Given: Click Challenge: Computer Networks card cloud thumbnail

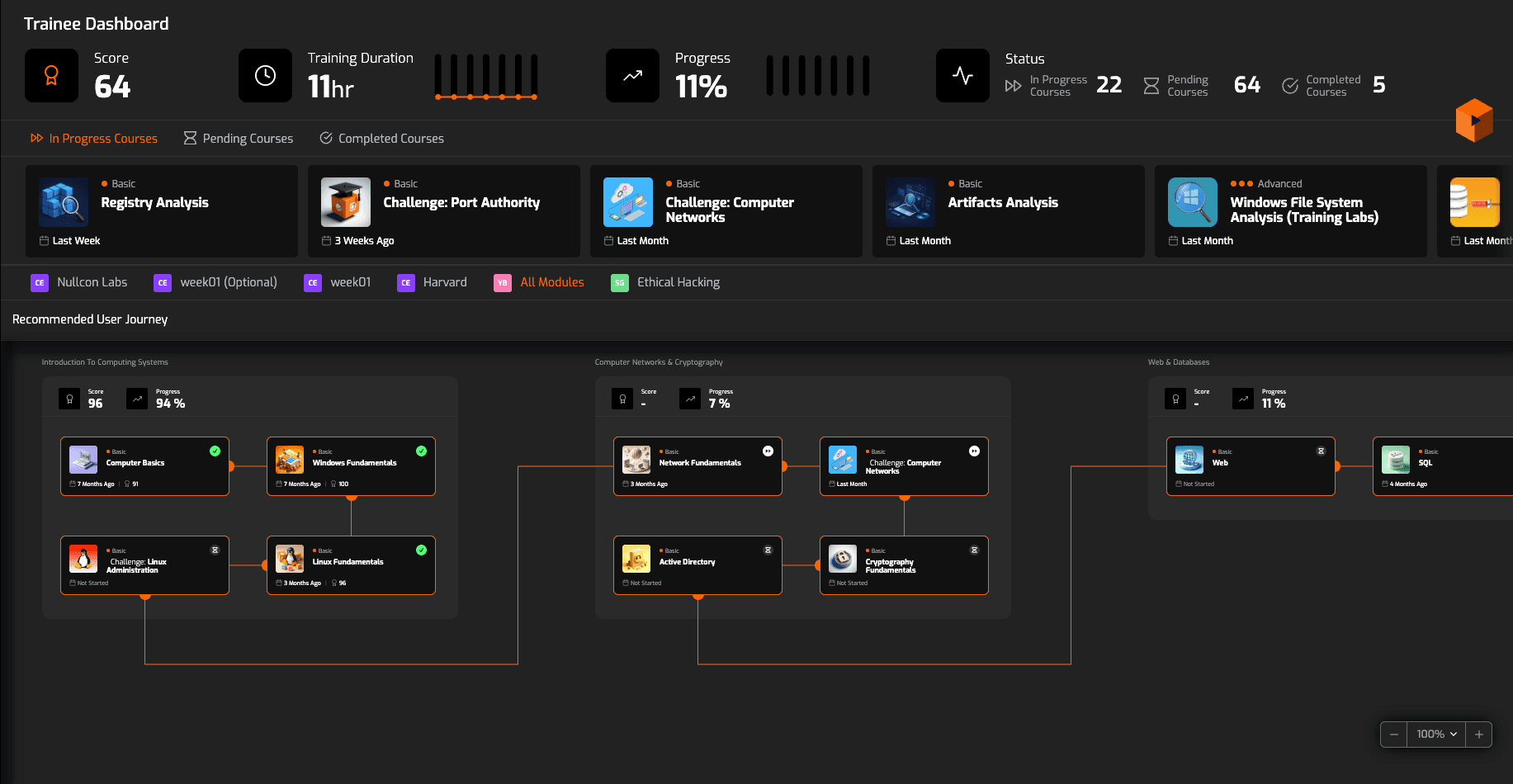Looking at the screenshot, I should point(628,202).
